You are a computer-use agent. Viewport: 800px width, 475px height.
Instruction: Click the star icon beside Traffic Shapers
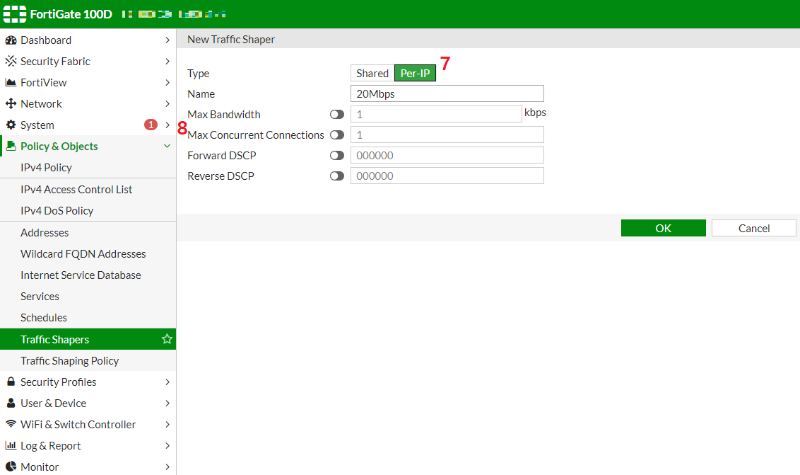click(x=167, y=340)
